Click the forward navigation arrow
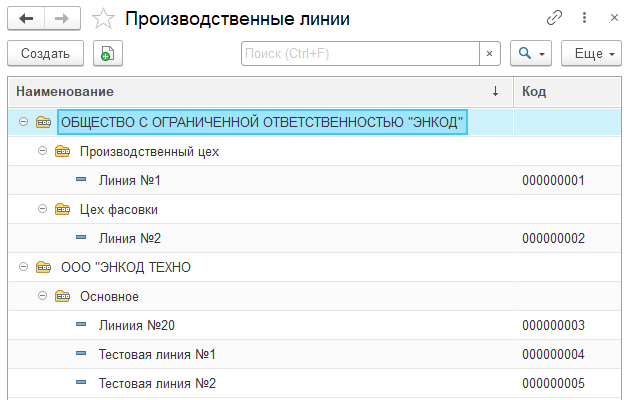The image size is (624, 400). click(x=62, y=18)
